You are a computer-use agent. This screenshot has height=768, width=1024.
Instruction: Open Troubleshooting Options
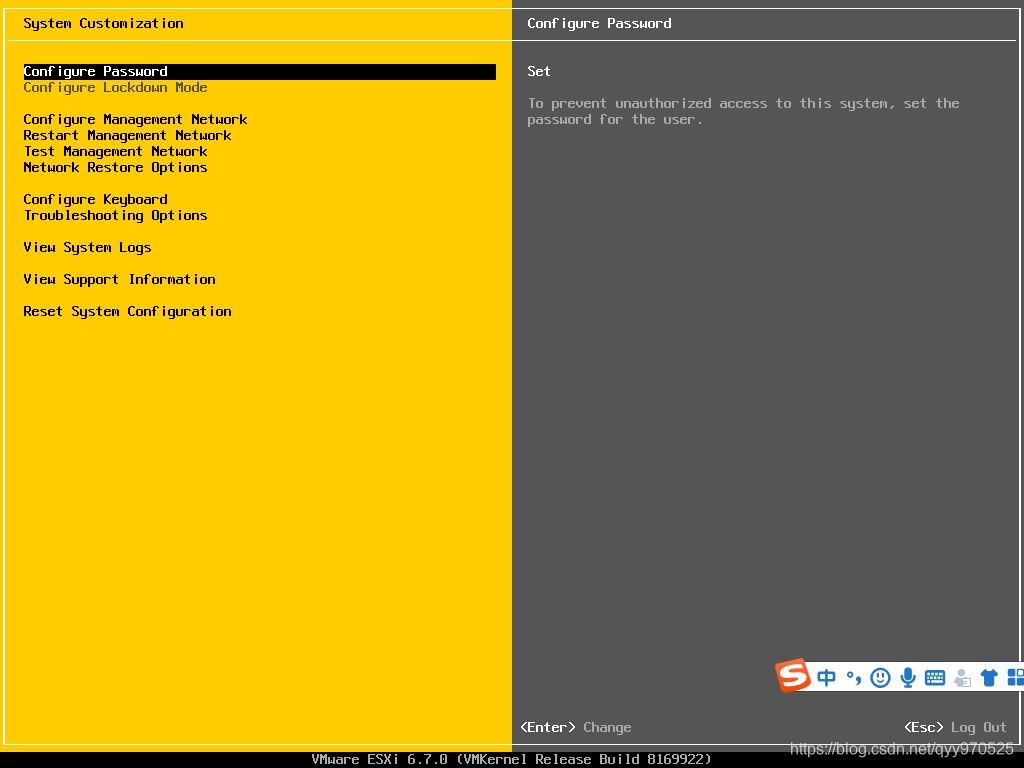[x=115, y=216]
